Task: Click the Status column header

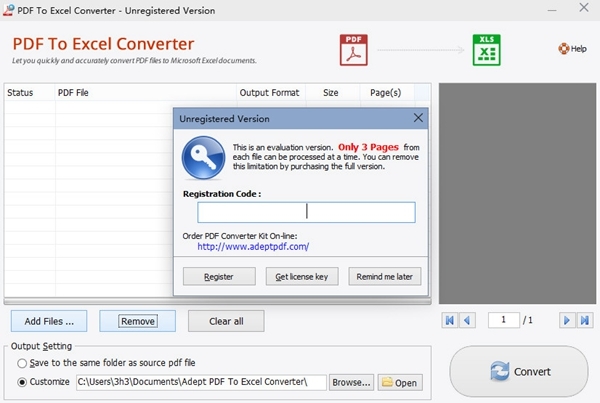Action: pos(29,93)
